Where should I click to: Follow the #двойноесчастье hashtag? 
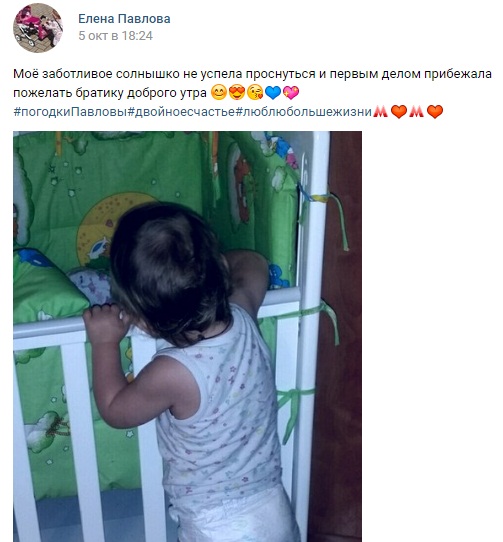tap(181, 112)
